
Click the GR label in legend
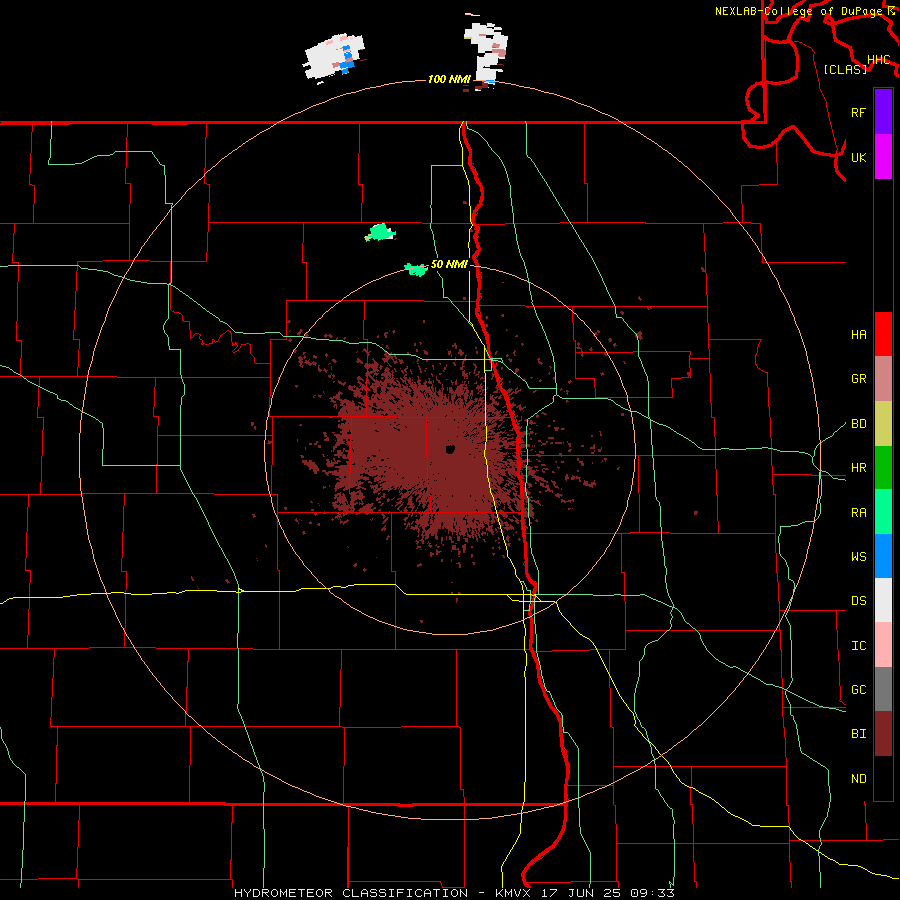tap(858, 379)
